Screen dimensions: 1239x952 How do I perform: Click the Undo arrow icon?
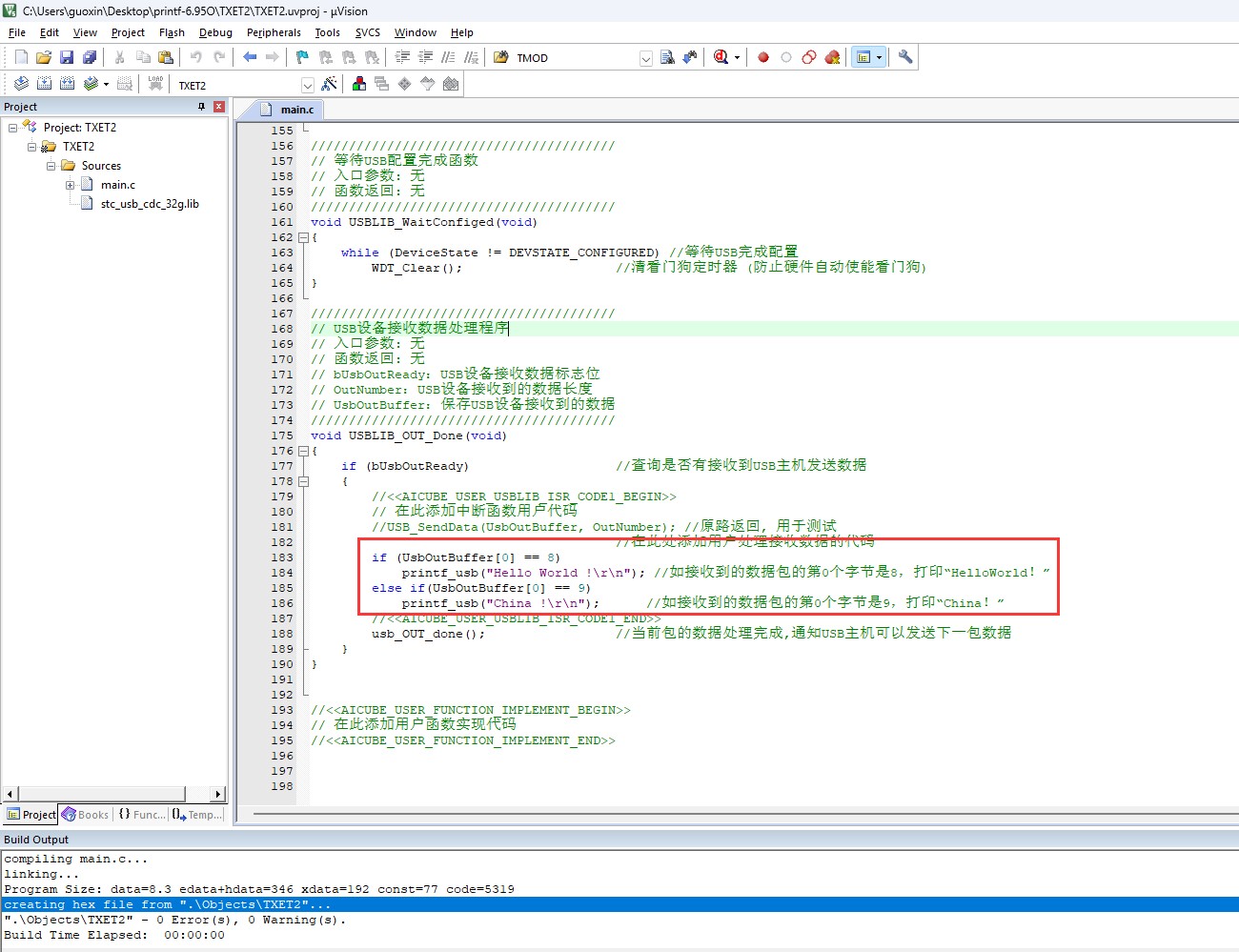(195, 57)
